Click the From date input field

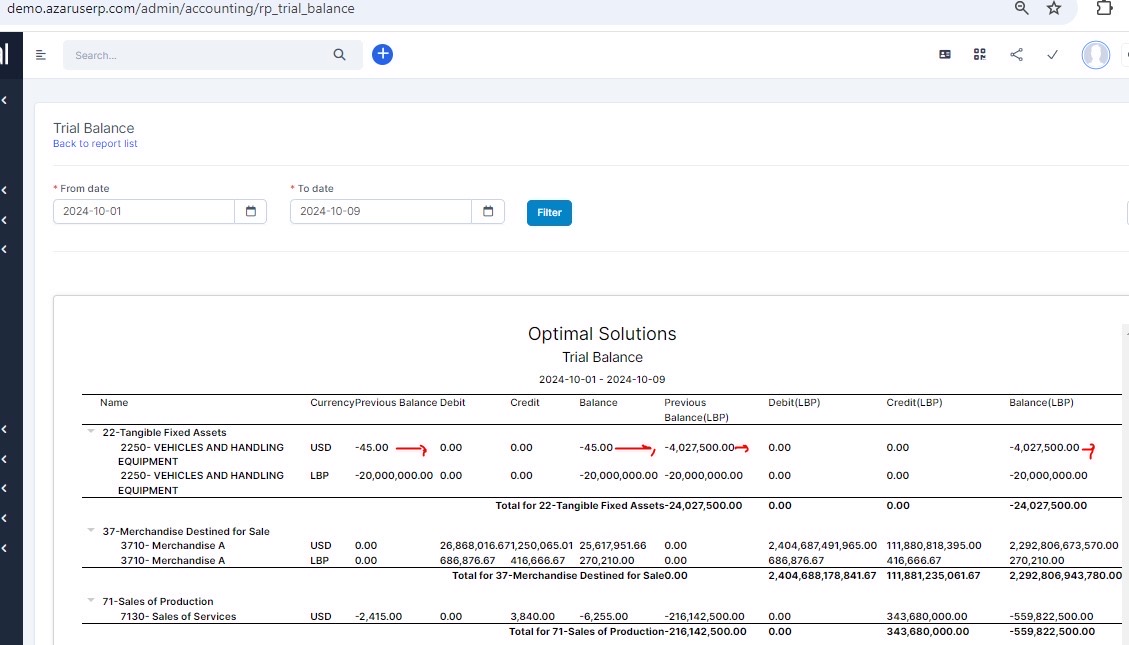pos(144,212)
